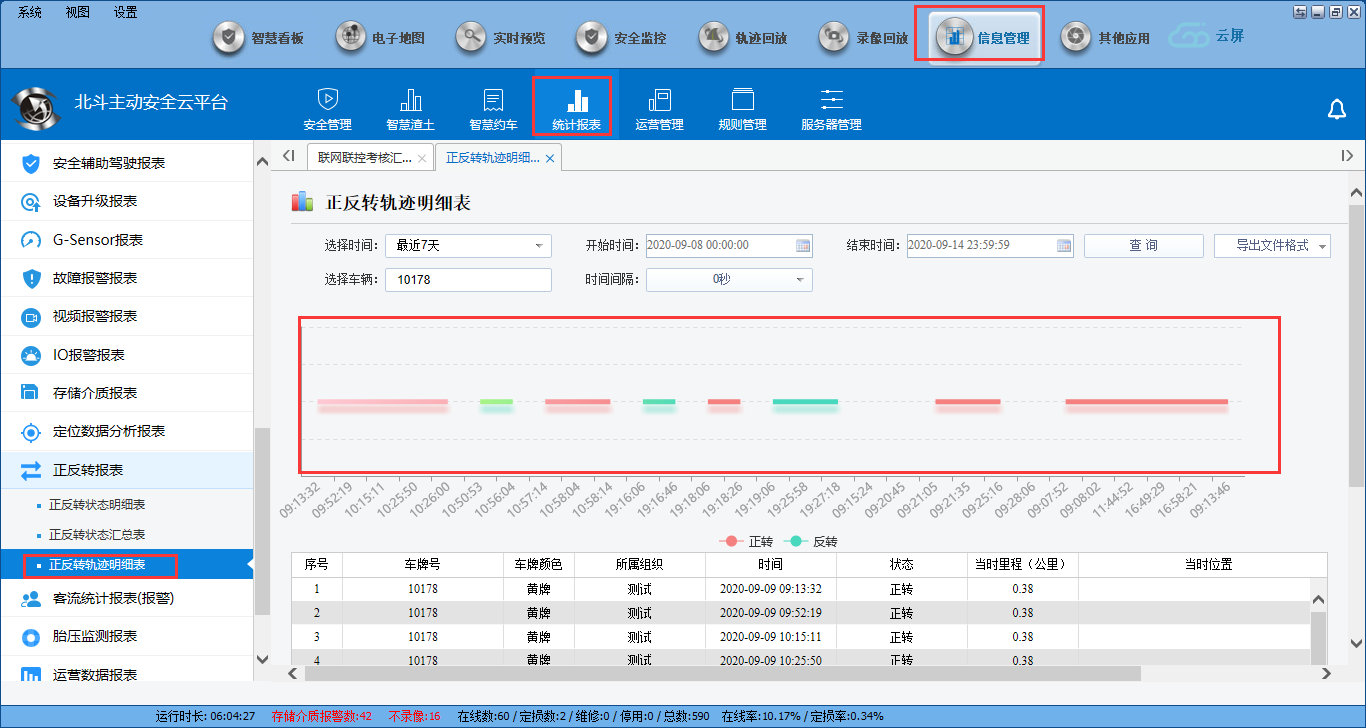Select 正反转状态汇总表 in the sidebar
The height and width of the screenshot is (728, 1366).
pos(97,535)
